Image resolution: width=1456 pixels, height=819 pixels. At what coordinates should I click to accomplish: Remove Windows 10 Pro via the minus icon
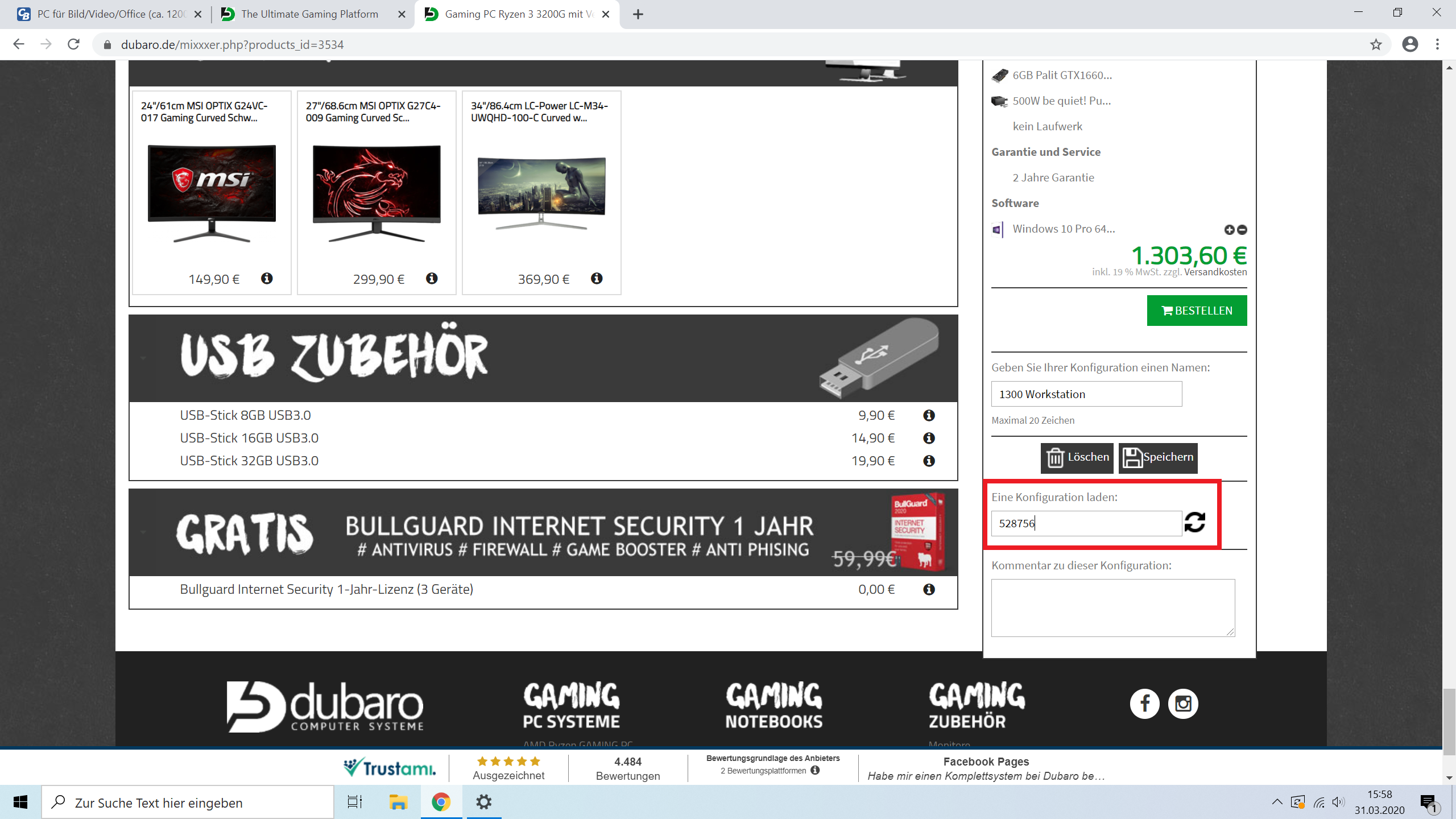click(1243, 230)
